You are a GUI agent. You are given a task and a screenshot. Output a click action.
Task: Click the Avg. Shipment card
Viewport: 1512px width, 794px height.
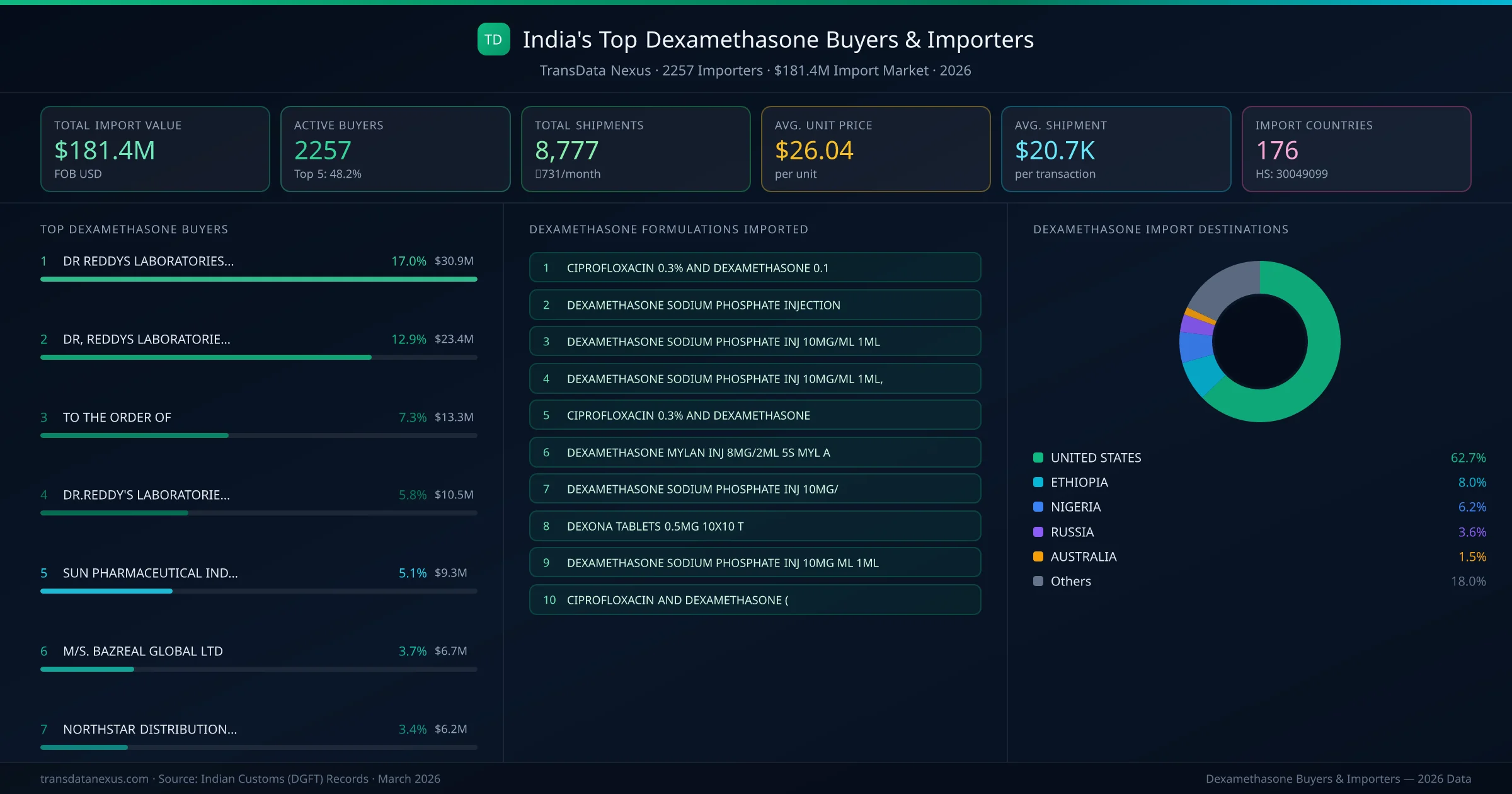click(x=1116, y=149)
